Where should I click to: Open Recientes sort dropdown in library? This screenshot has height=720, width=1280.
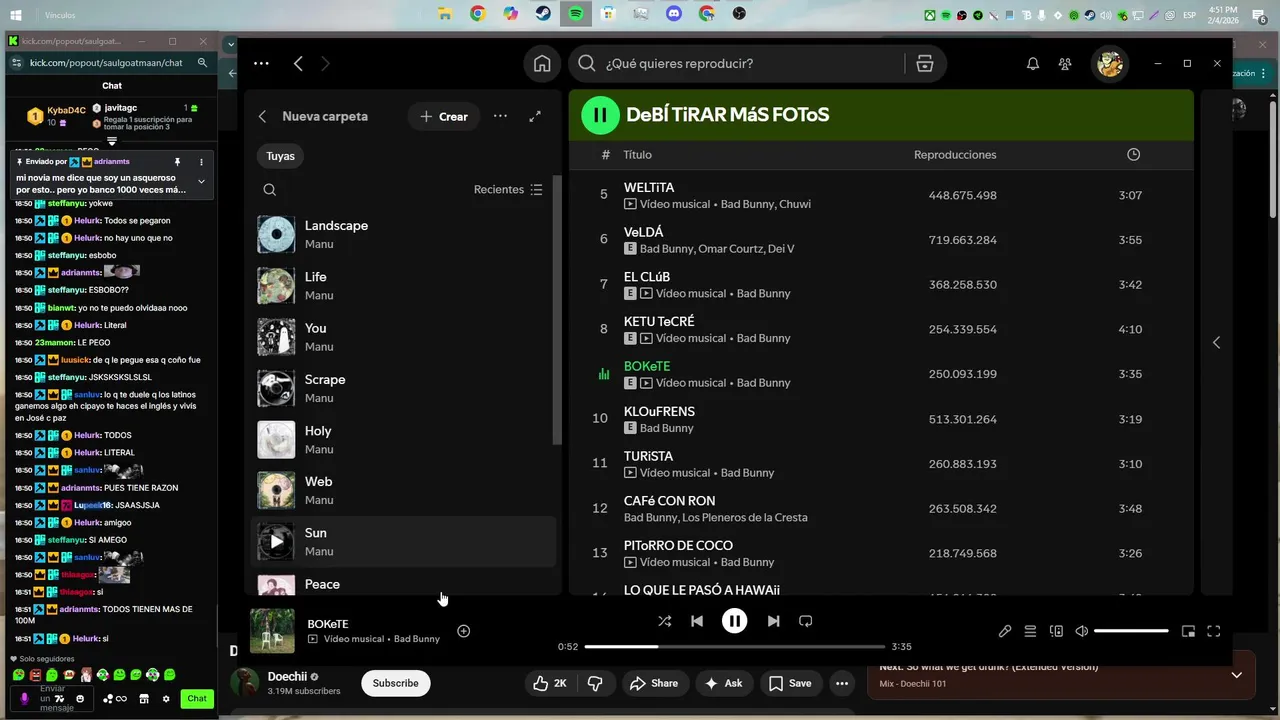pos(508,190)
